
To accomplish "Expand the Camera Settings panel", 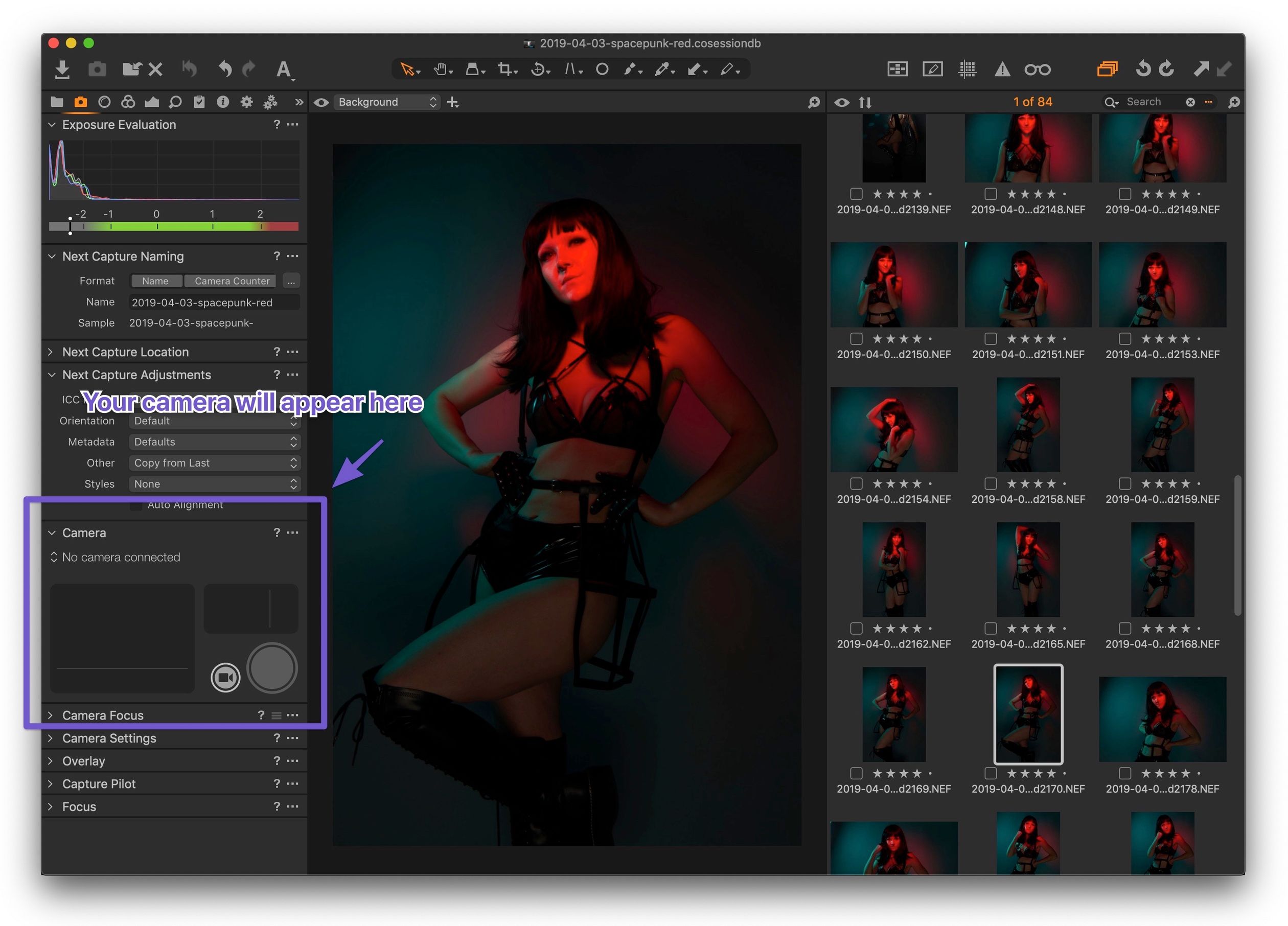I will pyautogui.click(x=109, y=738).
